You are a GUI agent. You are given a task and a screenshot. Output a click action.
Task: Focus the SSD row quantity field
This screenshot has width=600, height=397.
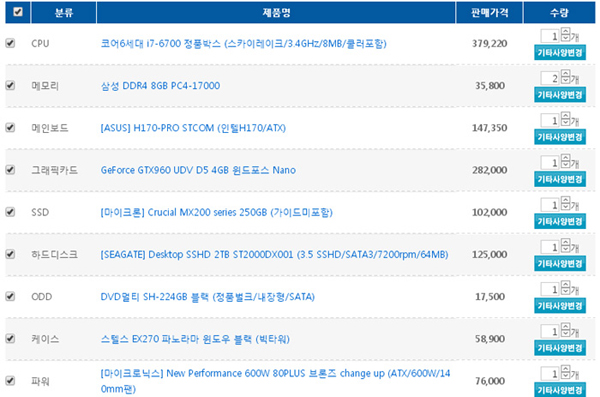pyautogui.click(x=550, y=205)
